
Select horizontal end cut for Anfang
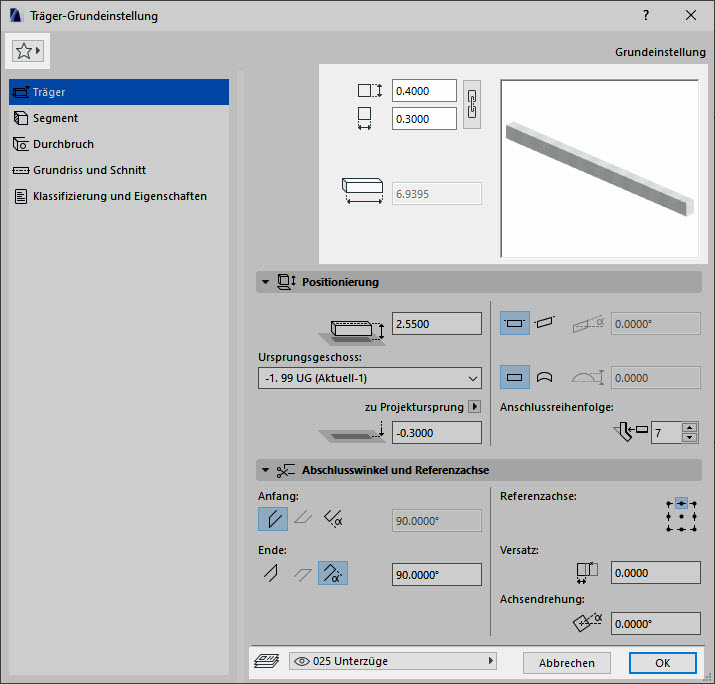coord(303,519)
